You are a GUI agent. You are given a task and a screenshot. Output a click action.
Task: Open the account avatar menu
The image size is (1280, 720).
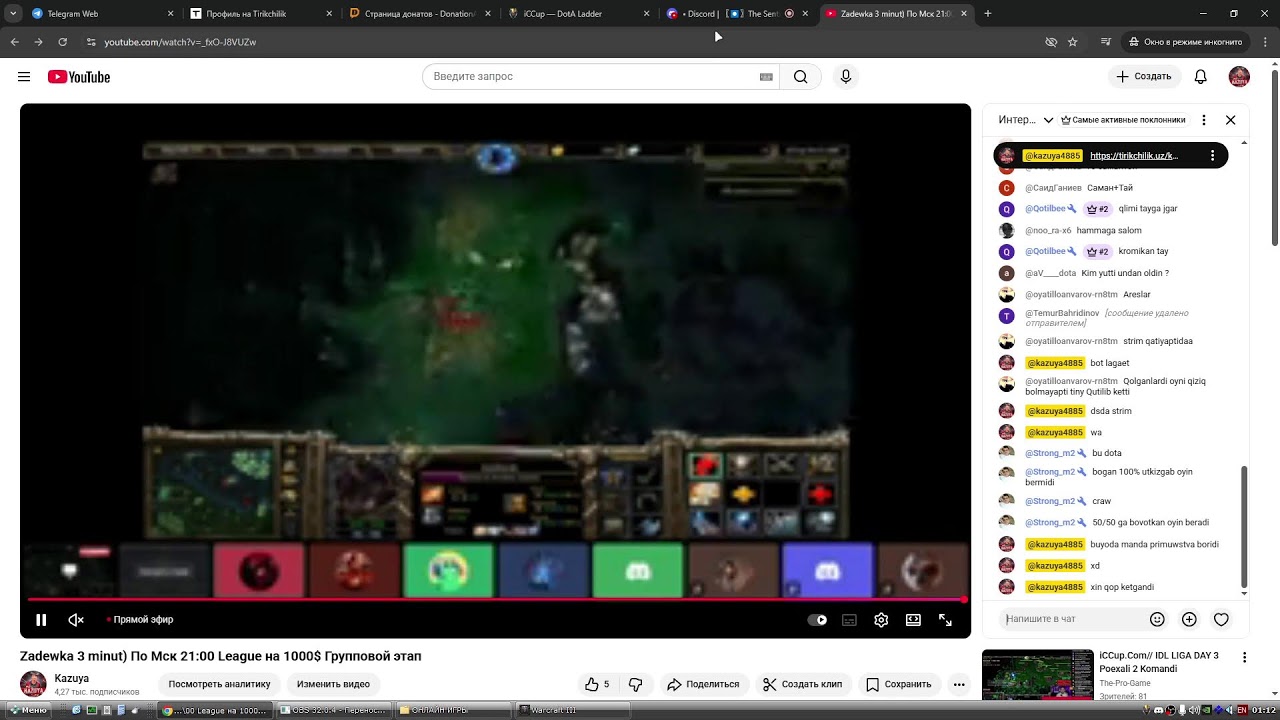pyautogui.click(x=1239, y=77)
